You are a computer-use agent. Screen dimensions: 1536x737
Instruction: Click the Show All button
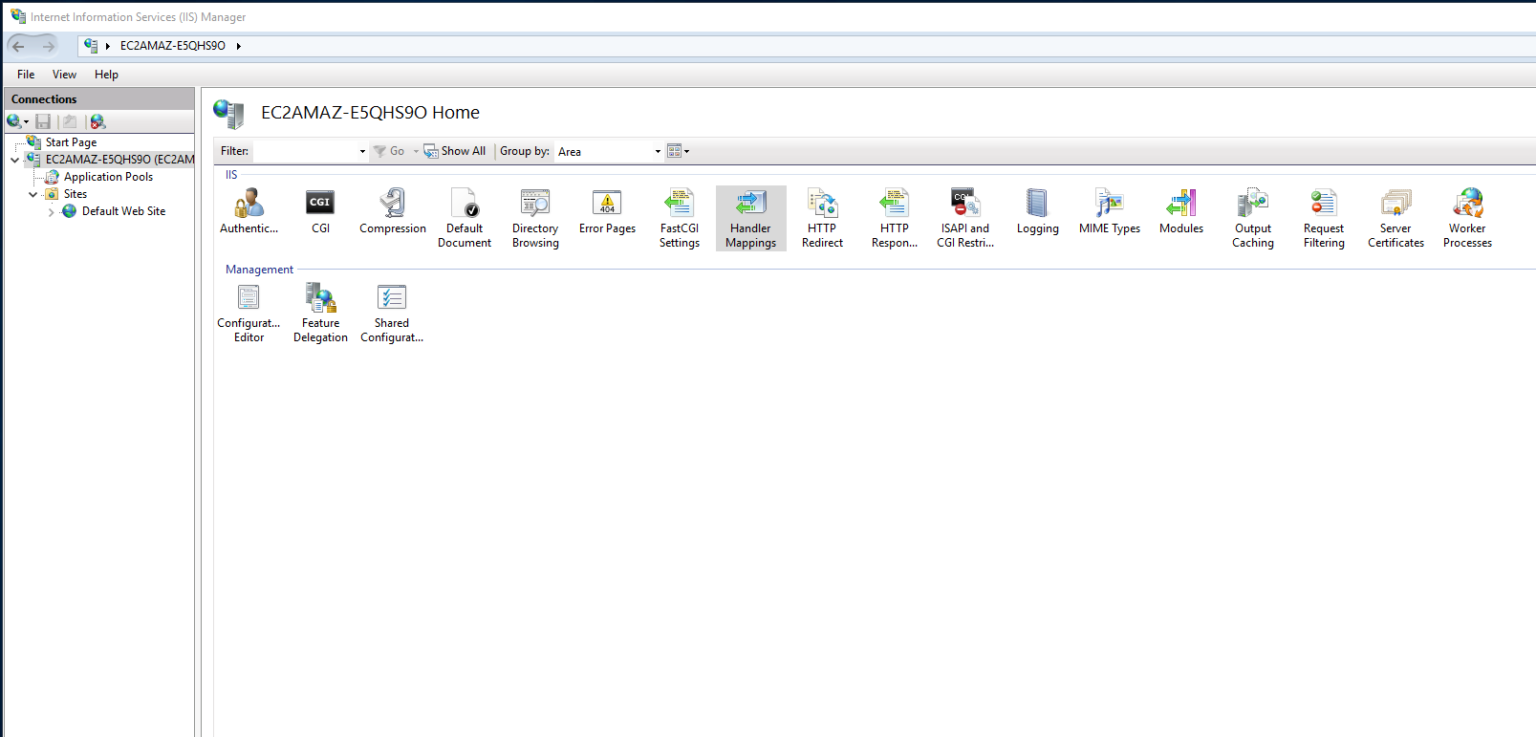455,151
